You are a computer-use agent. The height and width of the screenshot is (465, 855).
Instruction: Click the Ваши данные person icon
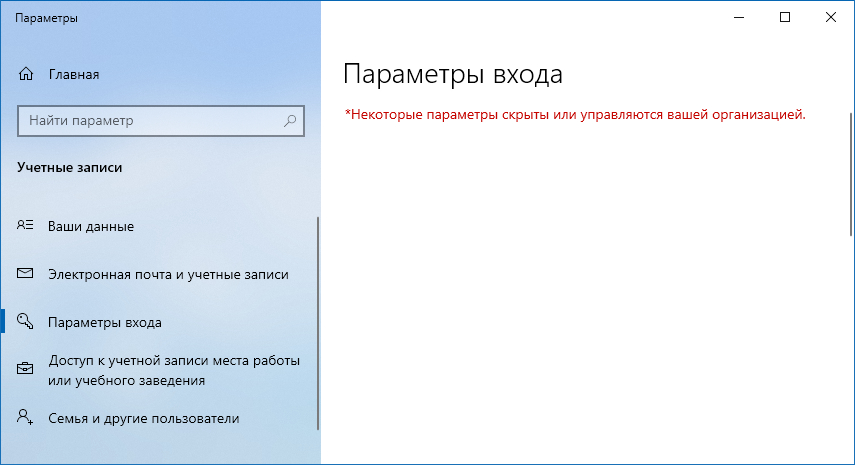click(x=25, y=225)
